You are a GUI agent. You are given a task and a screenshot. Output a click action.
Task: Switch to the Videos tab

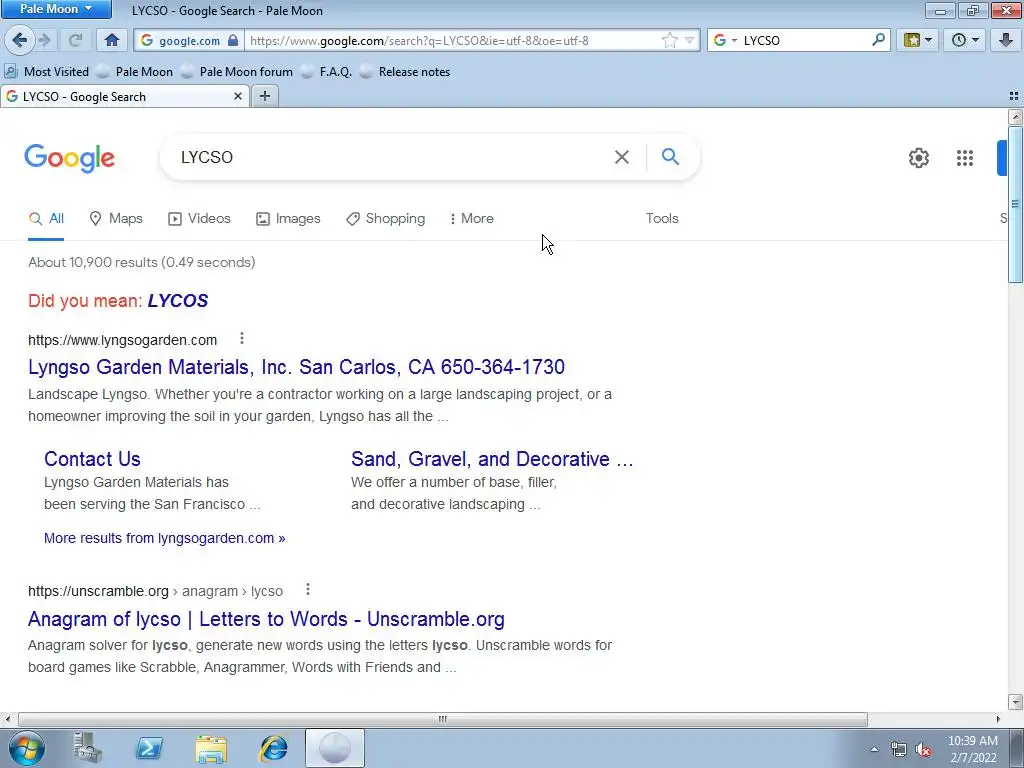[x=199, y=219]
